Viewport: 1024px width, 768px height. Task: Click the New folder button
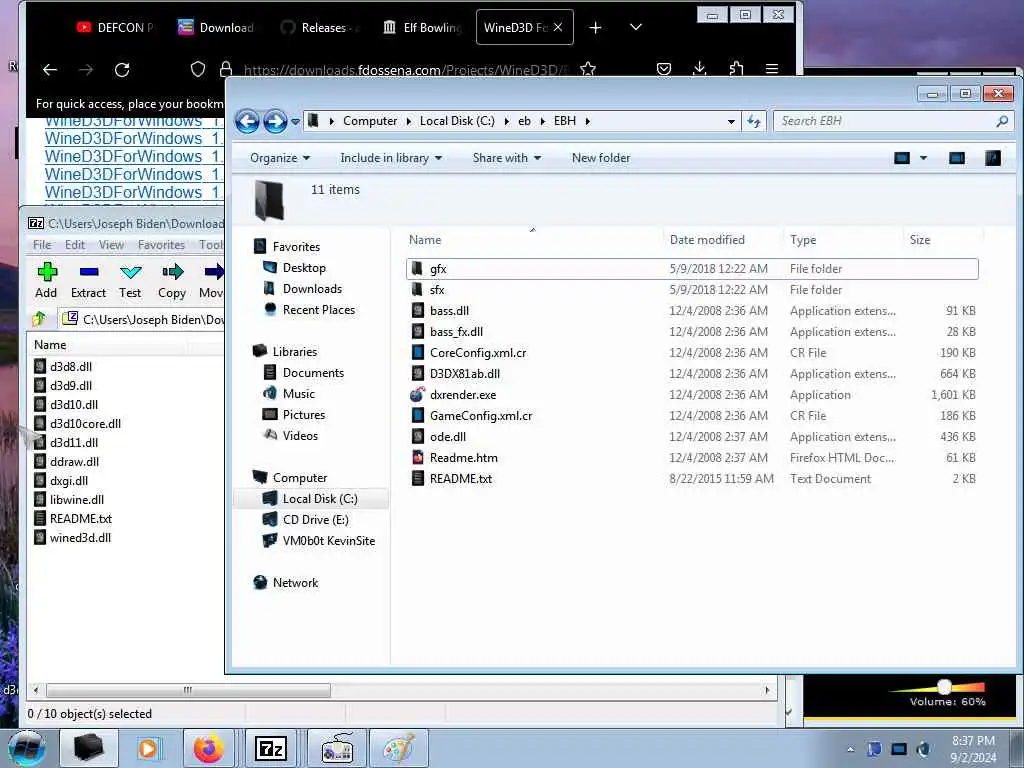[601, 158]
